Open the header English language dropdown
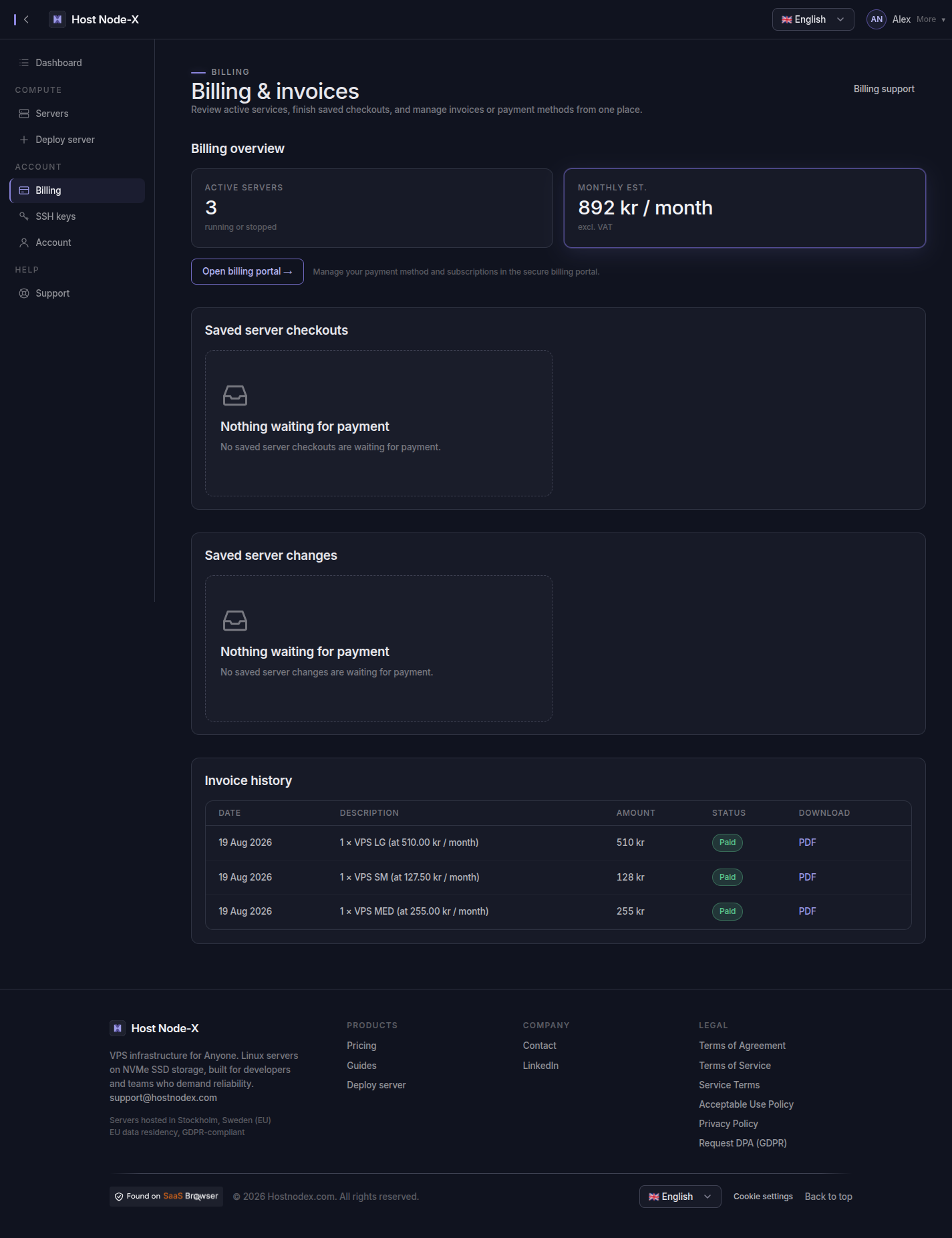 (x=813, y=19)
